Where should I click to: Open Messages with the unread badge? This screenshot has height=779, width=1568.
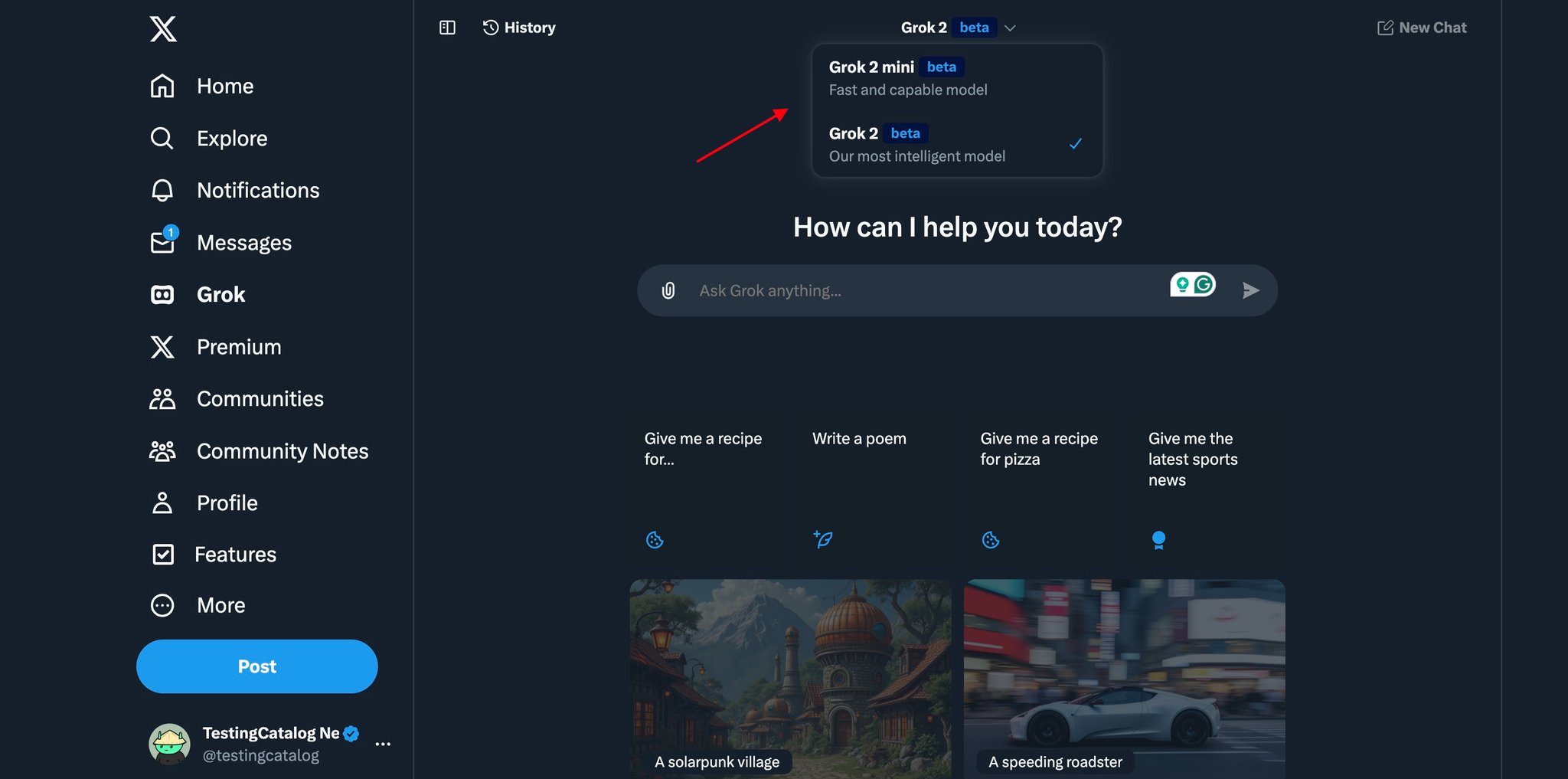pyautogui.click(x=221, y=242)
